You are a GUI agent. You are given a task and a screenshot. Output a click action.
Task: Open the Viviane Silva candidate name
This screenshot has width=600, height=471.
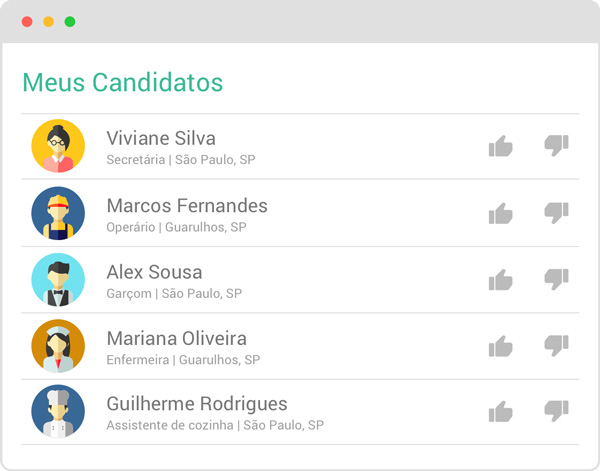coord(161,138)
